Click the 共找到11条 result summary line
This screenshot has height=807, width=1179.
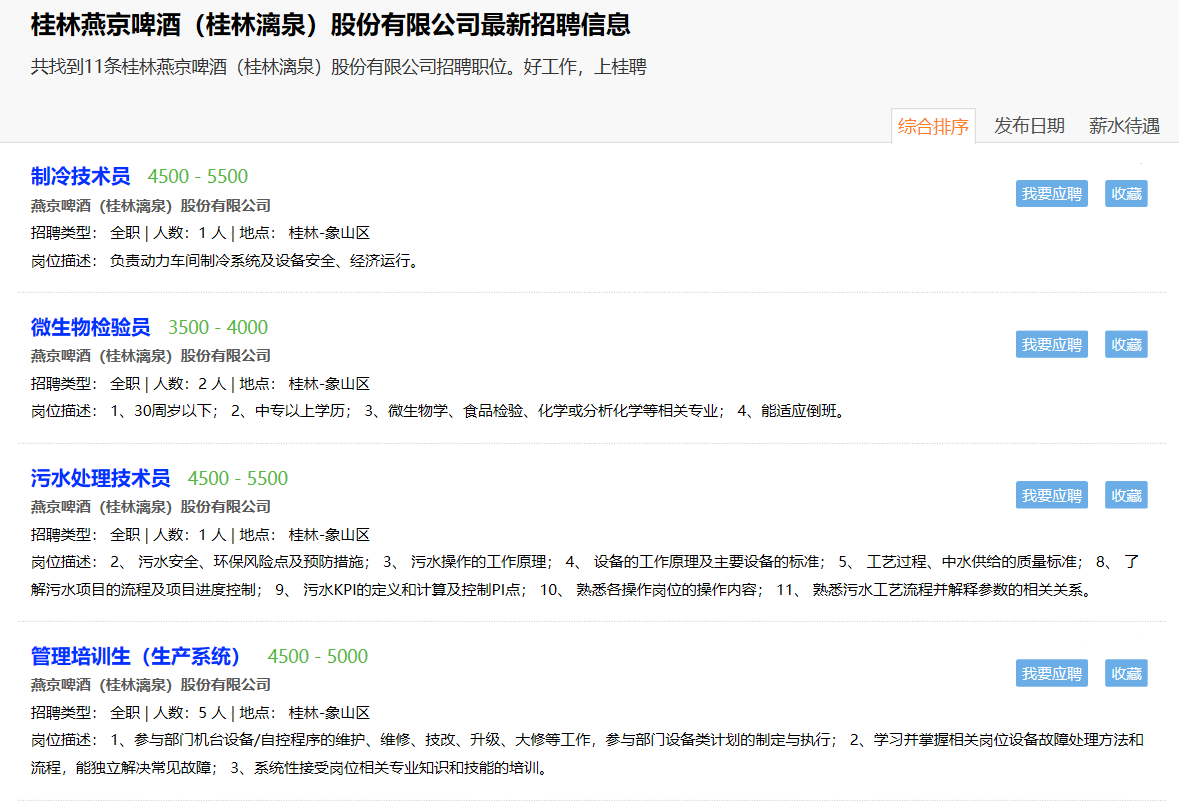[x=339, y=67]
